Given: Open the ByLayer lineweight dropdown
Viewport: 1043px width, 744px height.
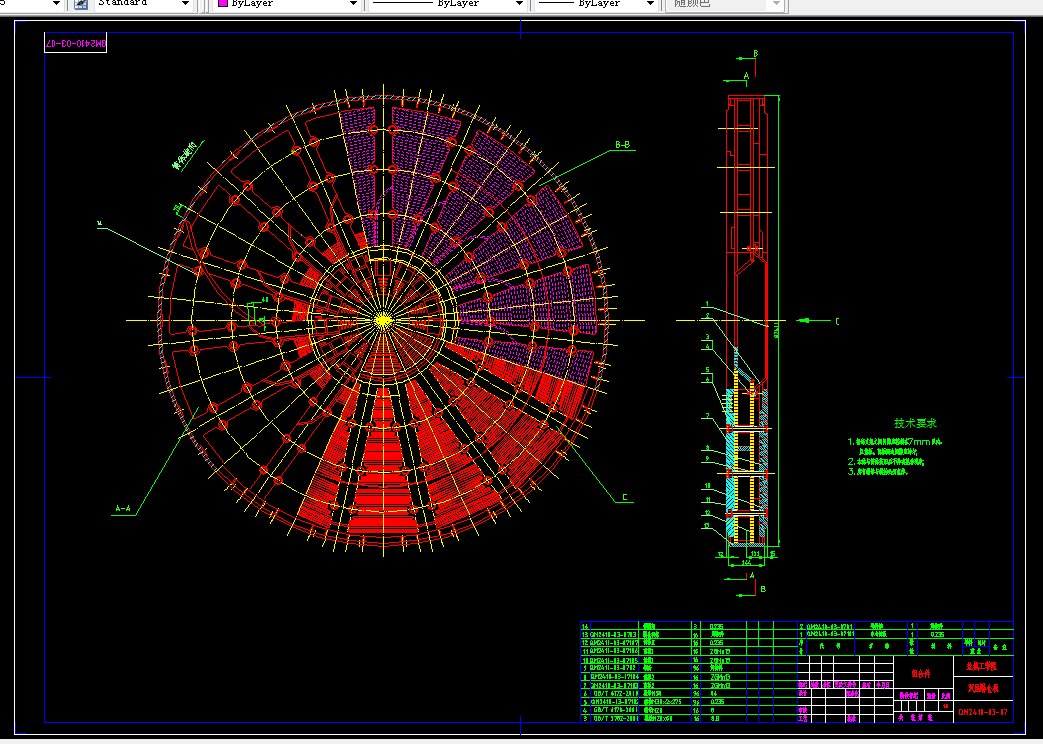Looking at the screenshot, I should click(x=650, y=3).
